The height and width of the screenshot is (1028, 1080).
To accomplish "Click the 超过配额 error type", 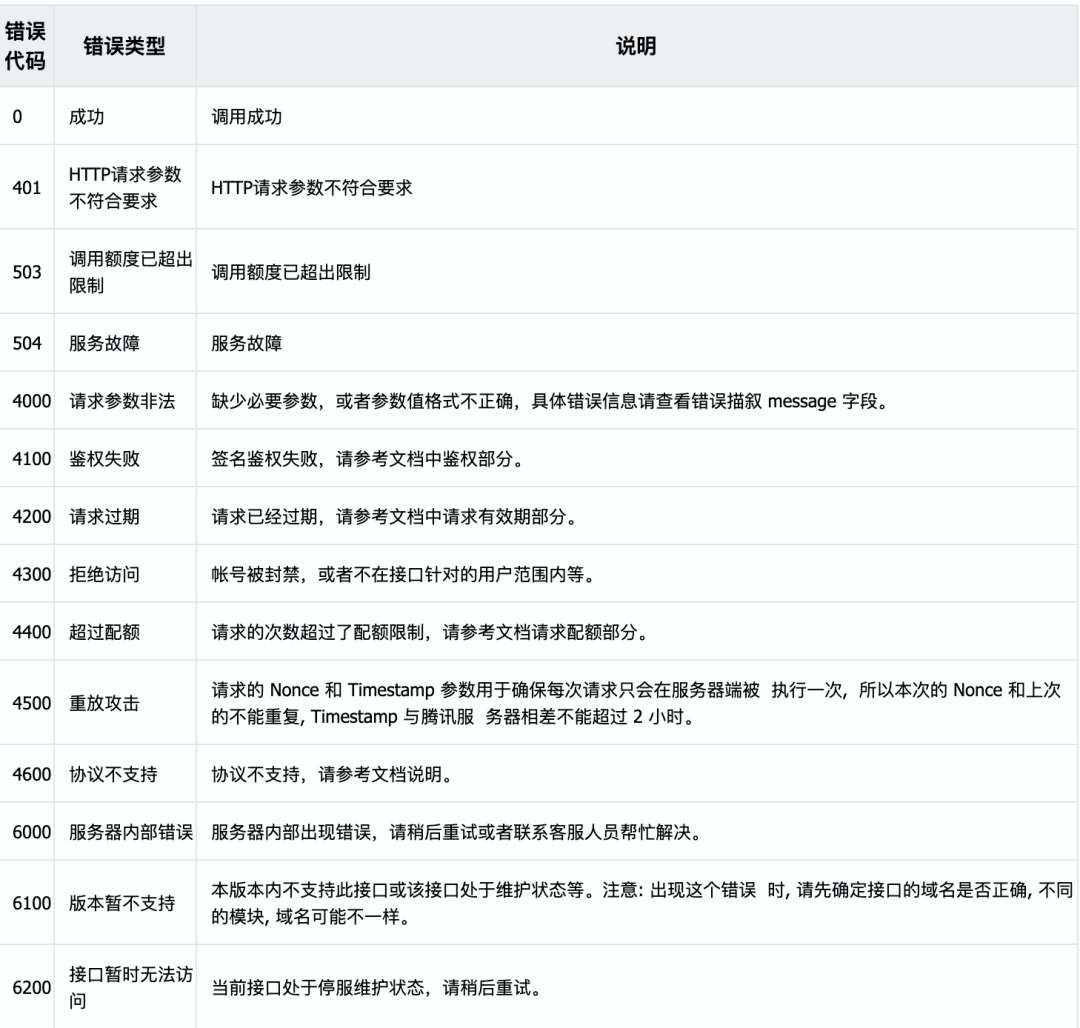I will pyautogui.click(x=105, y=632).
